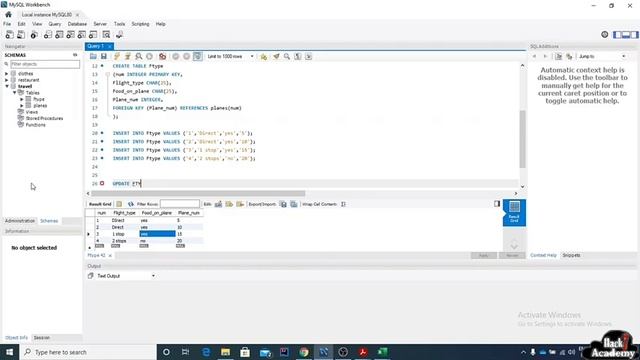Viewport: 640px width, 360px height.
Task: Expand the restaurant schema
Action: [x=7, y=80]
